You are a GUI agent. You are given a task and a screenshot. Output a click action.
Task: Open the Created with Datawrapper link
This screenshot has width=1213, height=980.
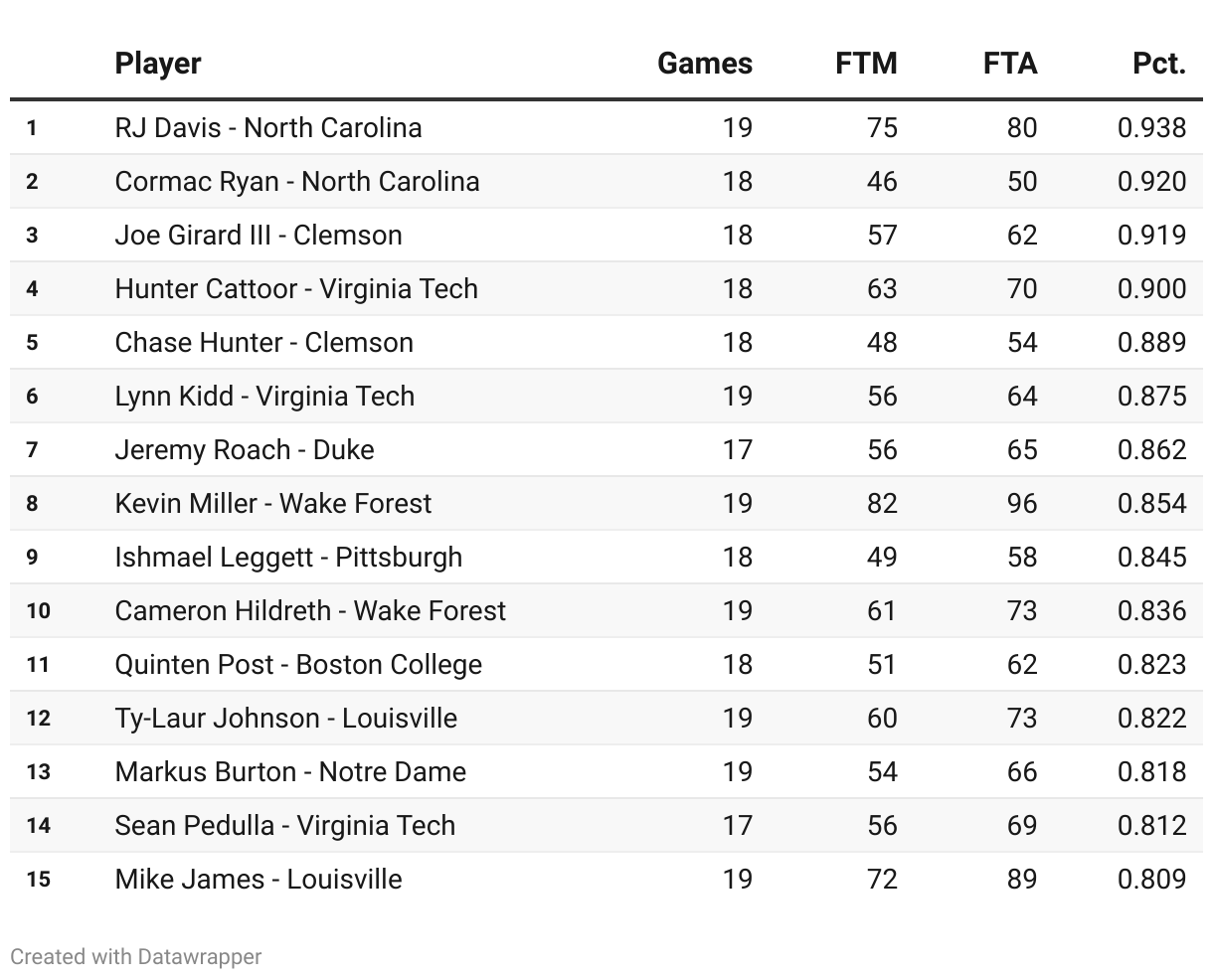click(x=136, y=956)
